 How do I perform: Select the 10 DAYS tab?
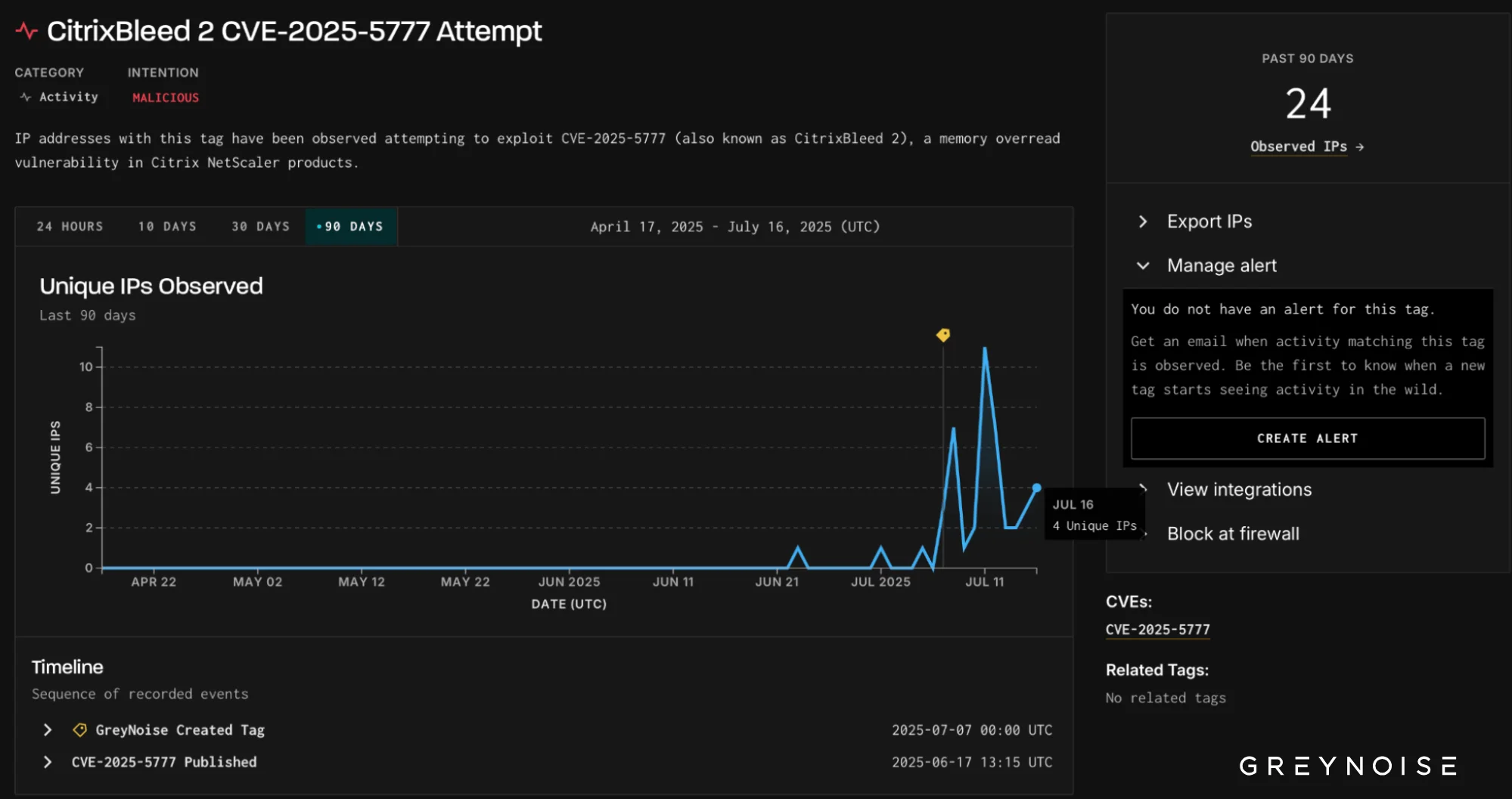166,226
